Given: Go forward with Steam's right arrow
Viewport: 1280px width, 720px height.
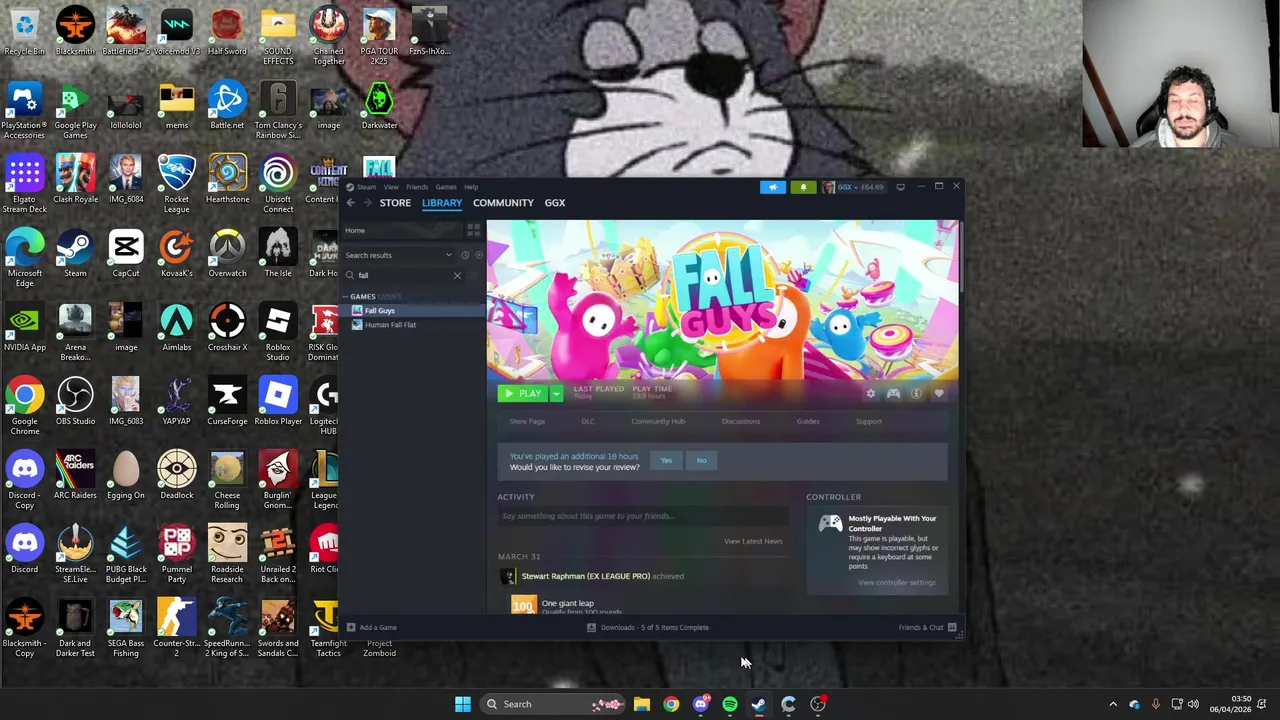Looking at the screenshot, I should 368,203.
